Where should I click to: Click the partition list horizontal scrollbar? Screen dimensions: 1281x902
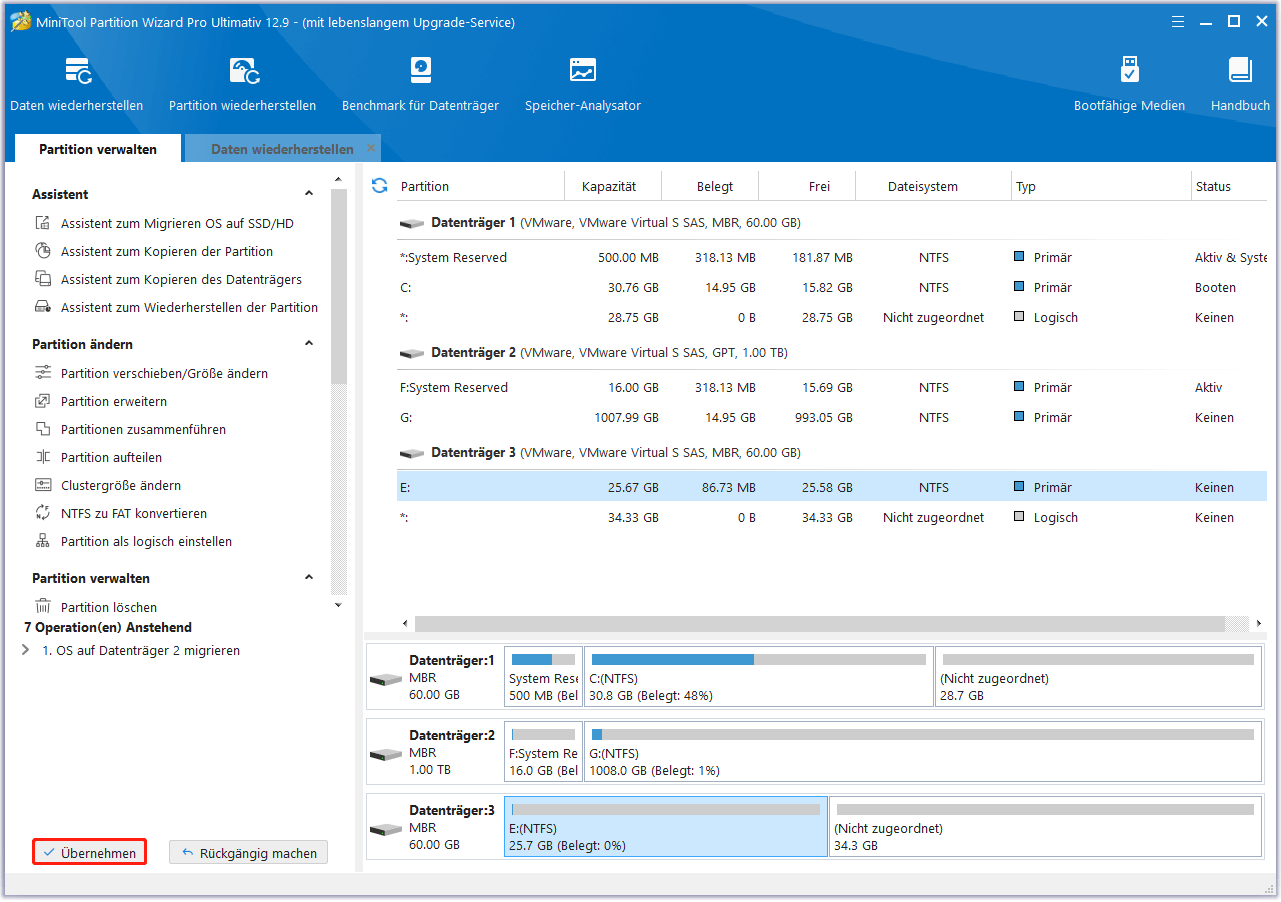[820, 623]
